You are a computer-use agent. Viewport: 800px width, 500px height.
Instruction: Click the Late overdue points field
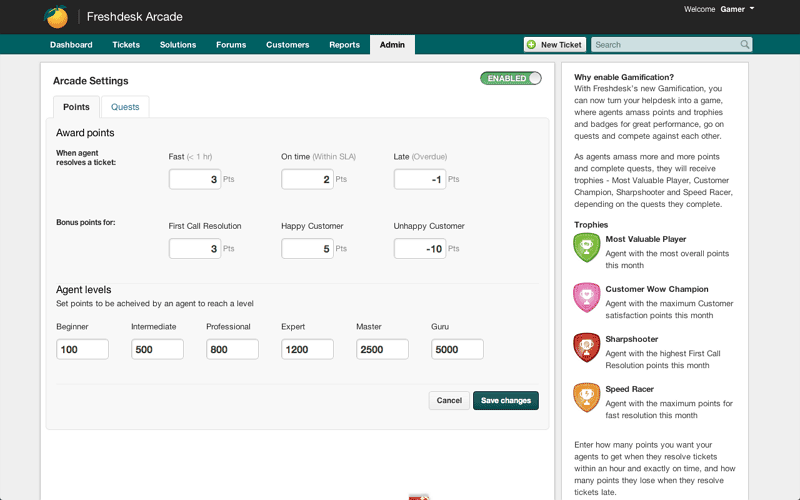[x=420, y=179]
